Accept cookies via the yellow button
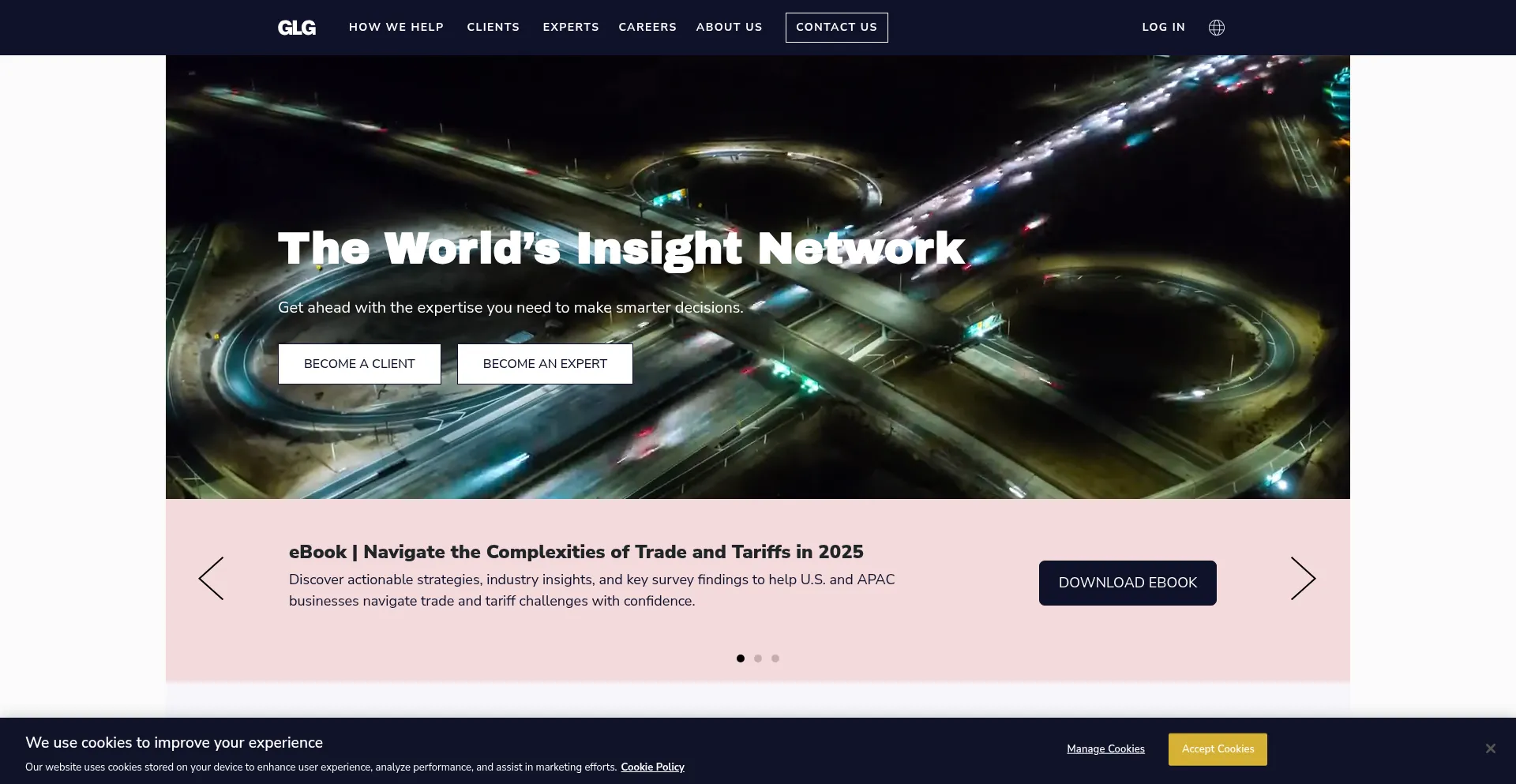This screenshot has width=1516, height=784. 1218,749
